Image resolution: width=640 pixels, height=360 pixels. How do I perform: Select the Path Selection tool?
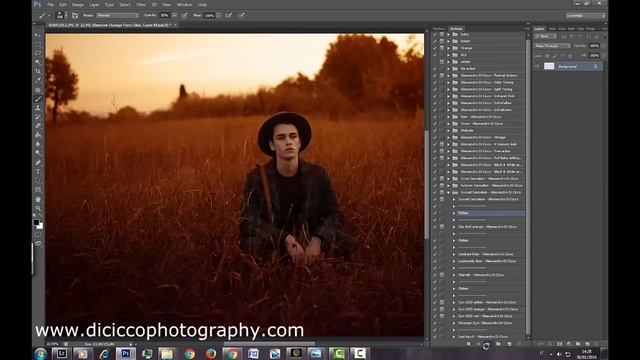point(38,180)
